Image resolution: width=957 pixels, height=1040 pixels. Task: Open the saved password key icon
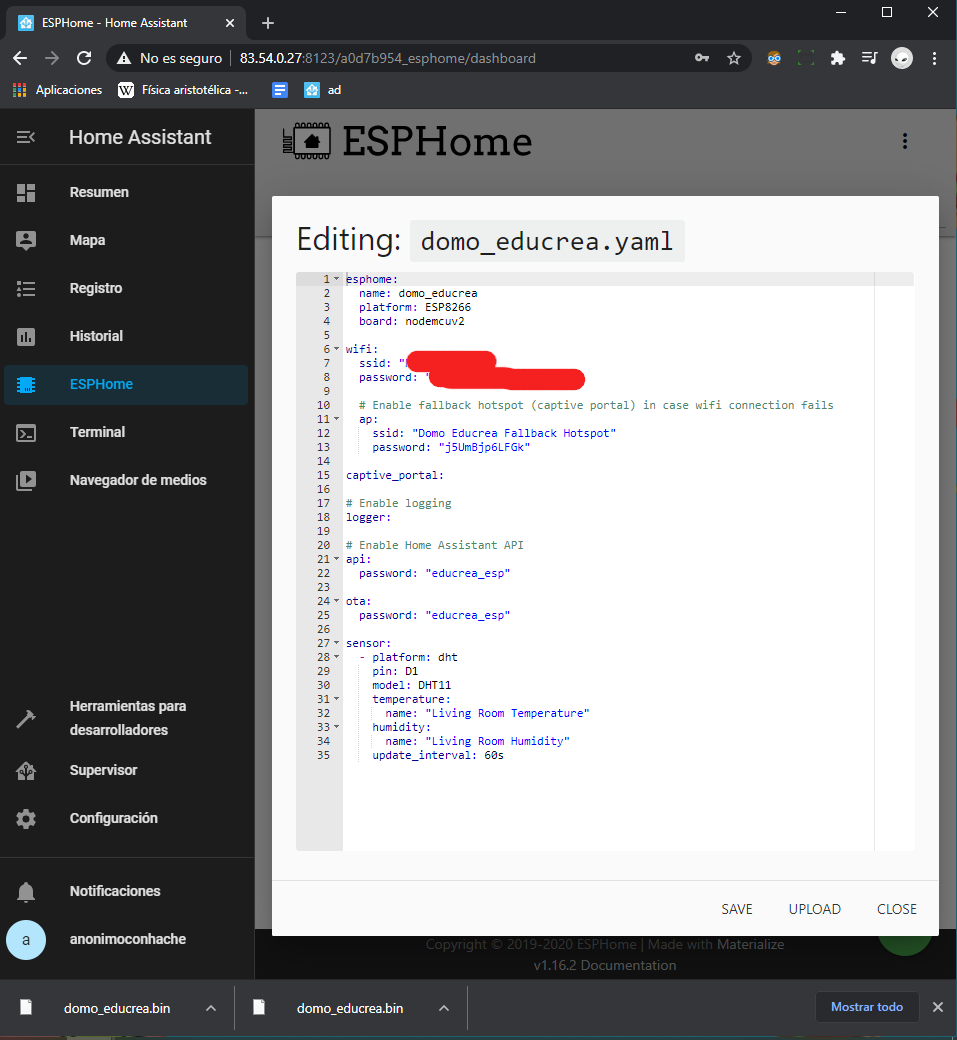pos(702,58)
